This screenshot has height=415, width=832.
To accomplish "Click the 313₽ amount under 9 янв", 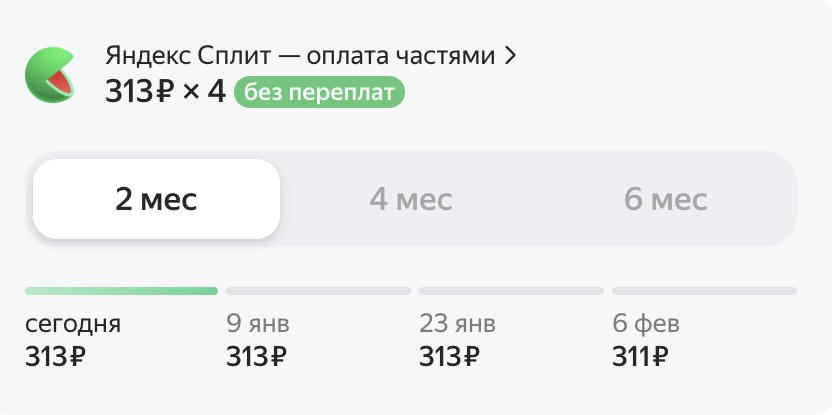I will point(257,355).
